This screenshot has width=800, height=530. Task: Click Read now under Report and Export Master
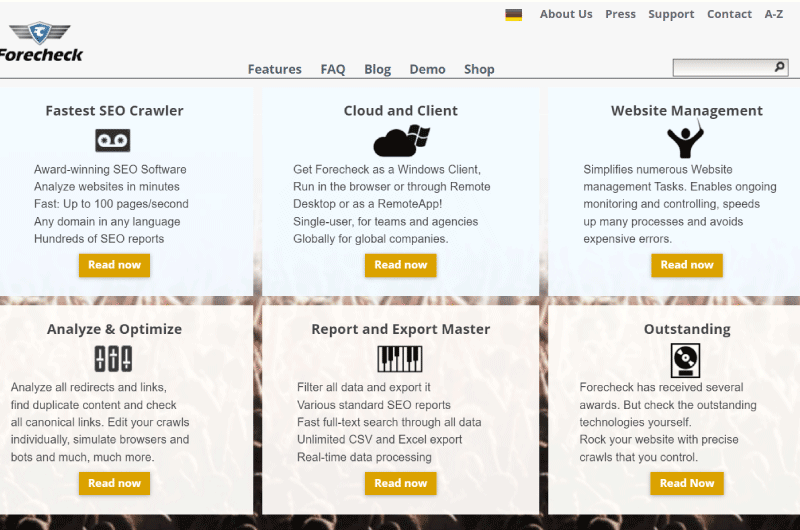(401, 483)
